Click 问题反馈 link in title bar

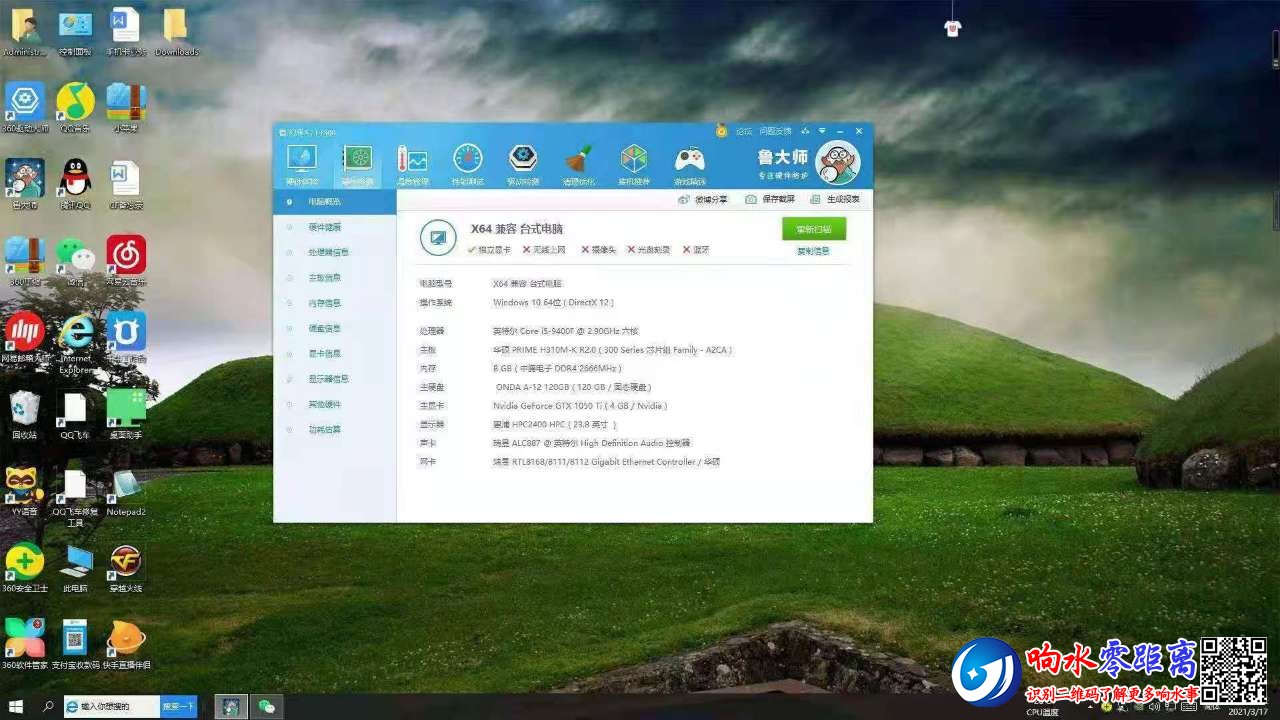(775, 131)
